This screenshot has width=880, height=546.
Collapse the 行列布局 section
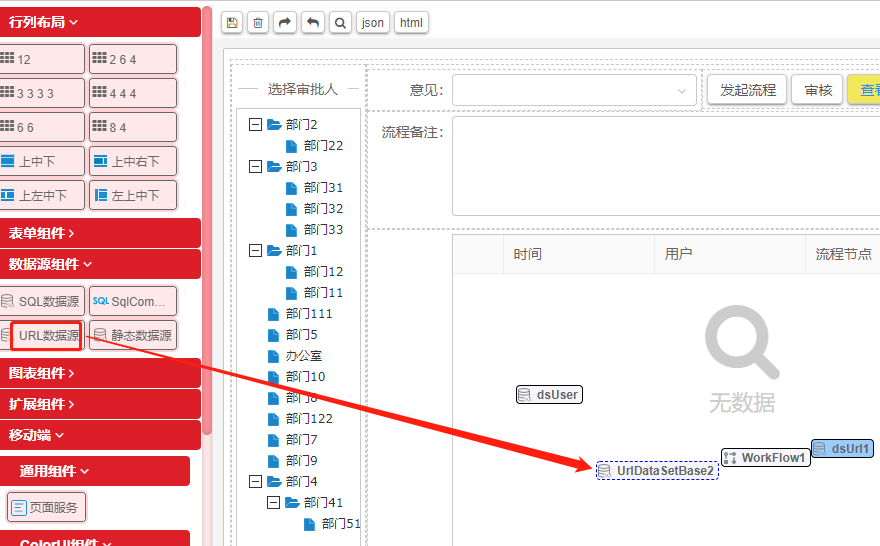click(100, 21)
